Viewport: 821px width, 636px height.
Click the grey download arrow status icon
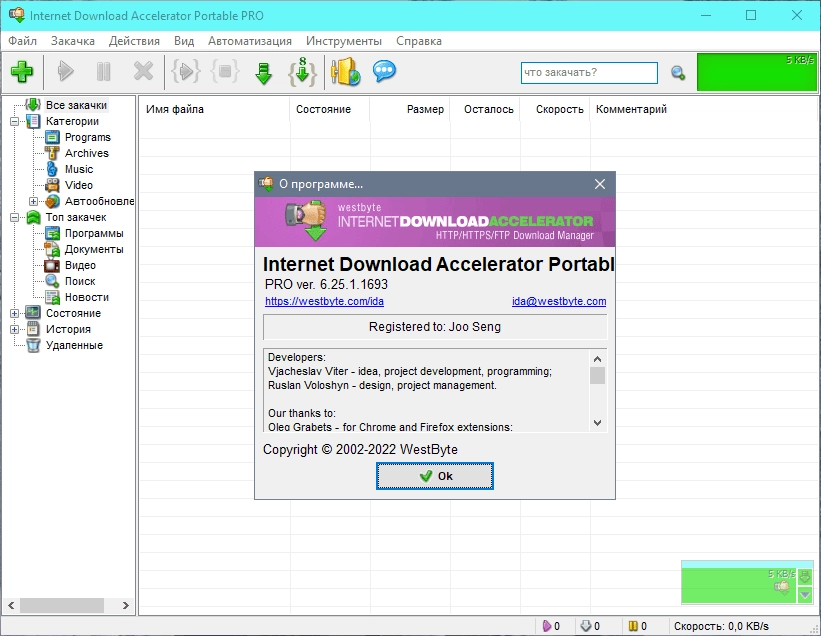pyautogui.click(x=586, y=626)
